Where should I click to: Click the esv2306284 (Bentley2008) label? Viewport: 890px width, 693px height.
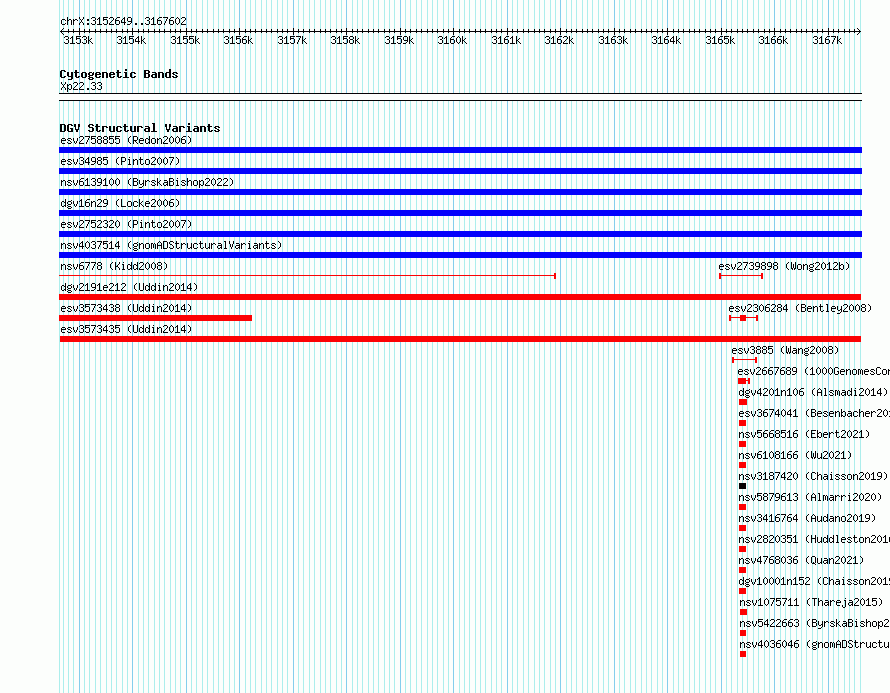tap(800, 308)
